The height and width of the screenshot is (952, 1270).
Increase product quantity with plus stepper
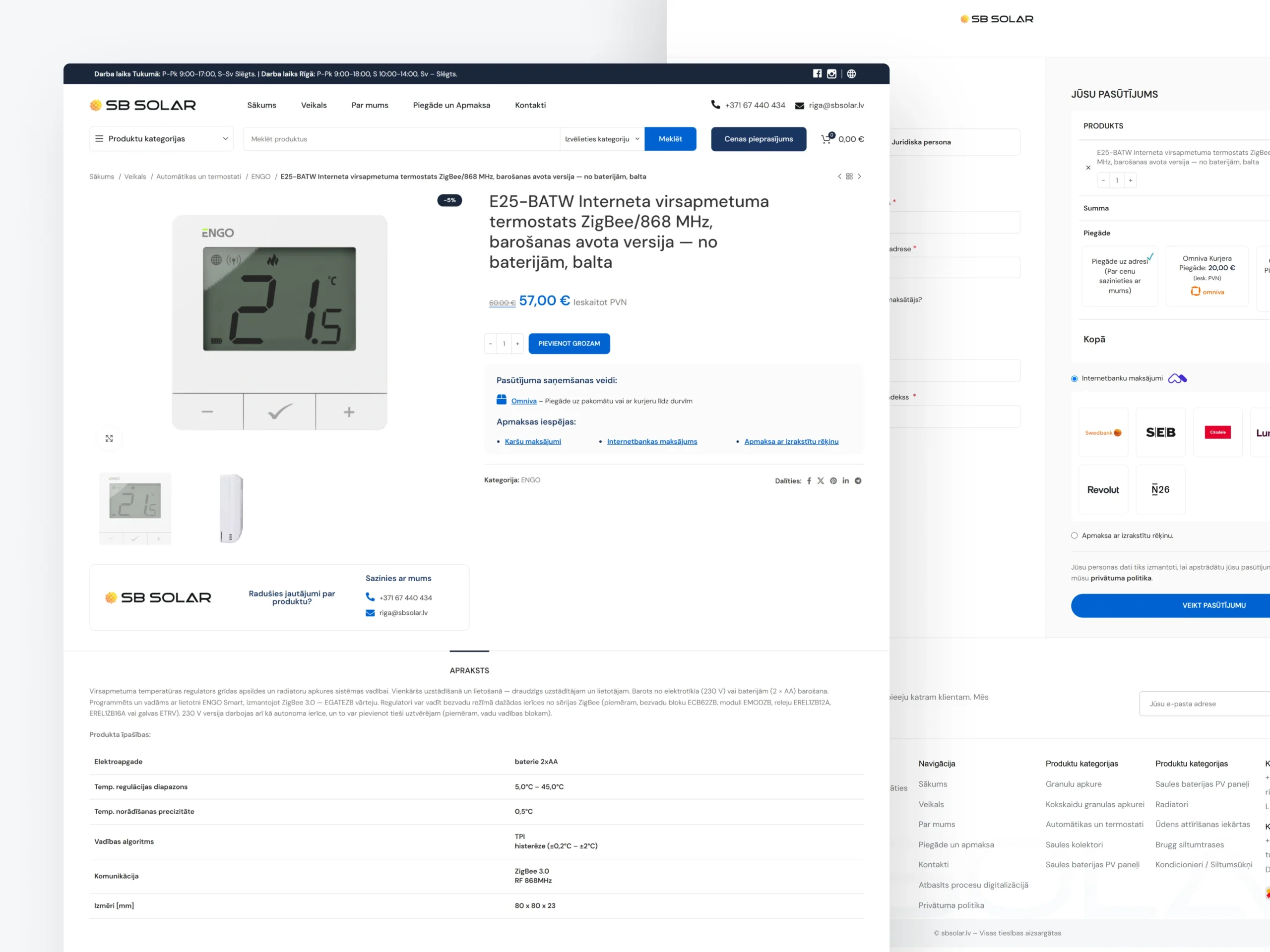pos(517,344)
